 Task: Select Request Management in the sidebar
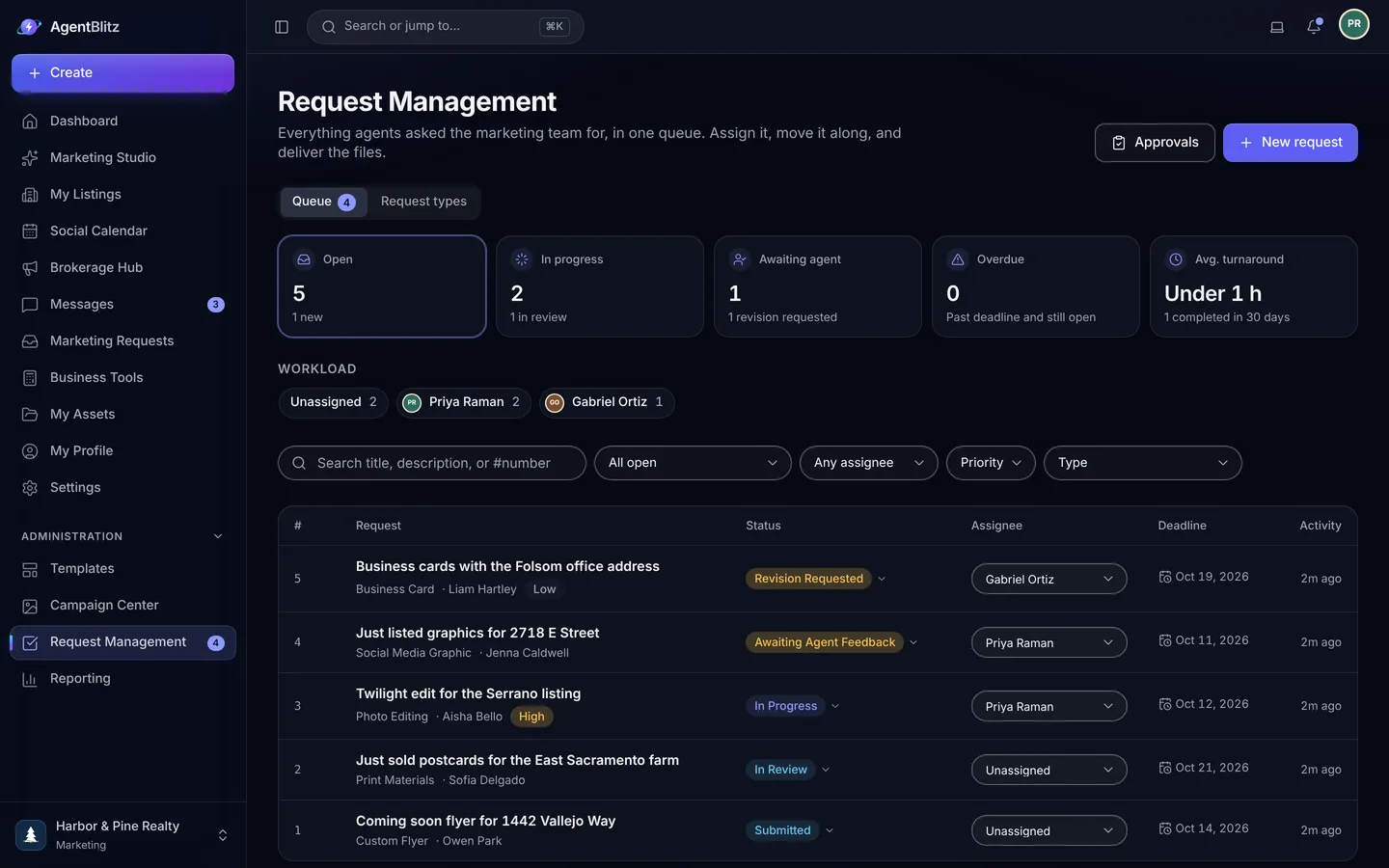click(x=123, y=642)
